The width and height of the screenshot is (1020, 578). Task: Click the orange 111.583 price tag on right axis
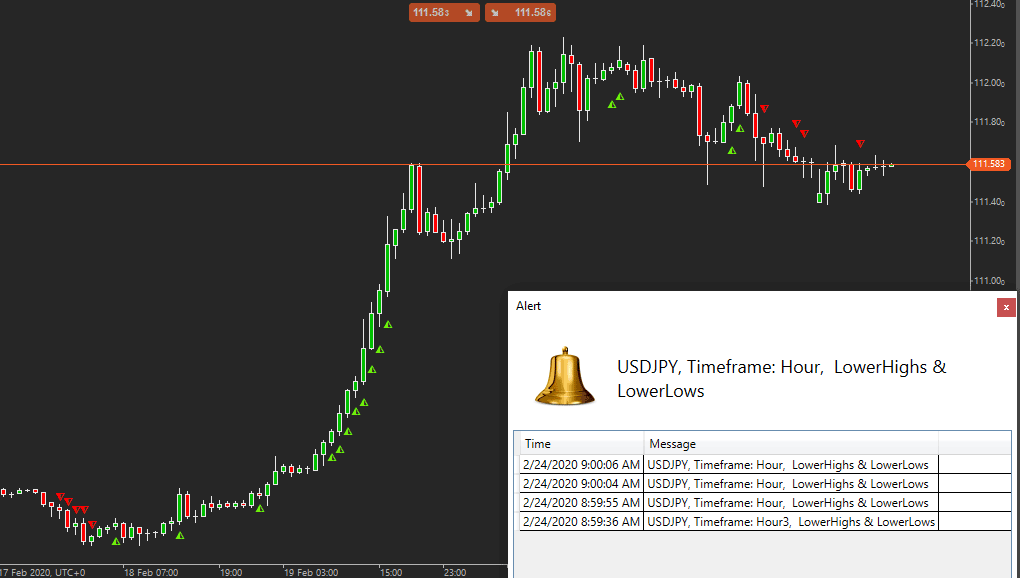988,163
